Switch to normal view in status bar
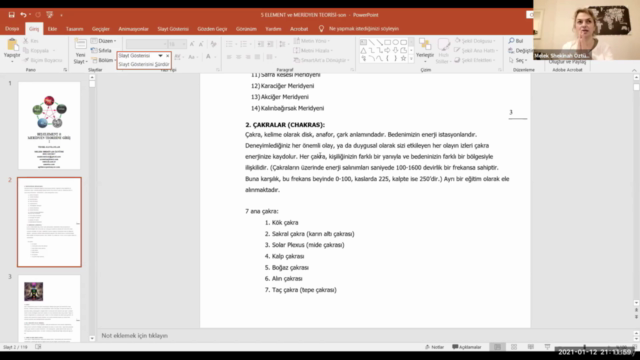The image size is (640, 360). point(497,347)
